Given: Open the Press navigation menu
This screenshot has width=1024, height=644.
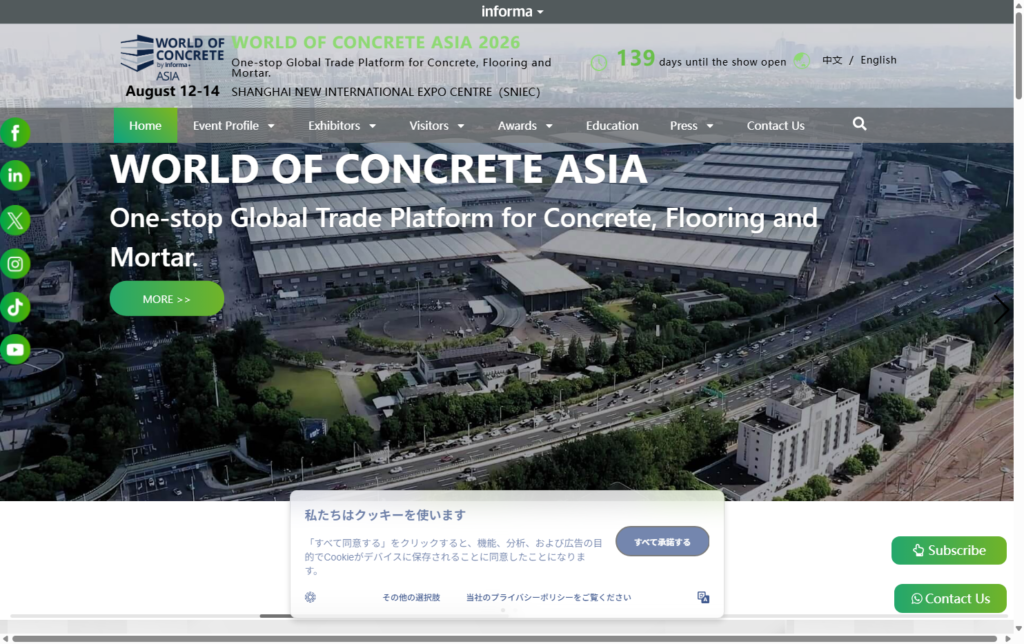Looking at the screenshot, I should point(690,125).
